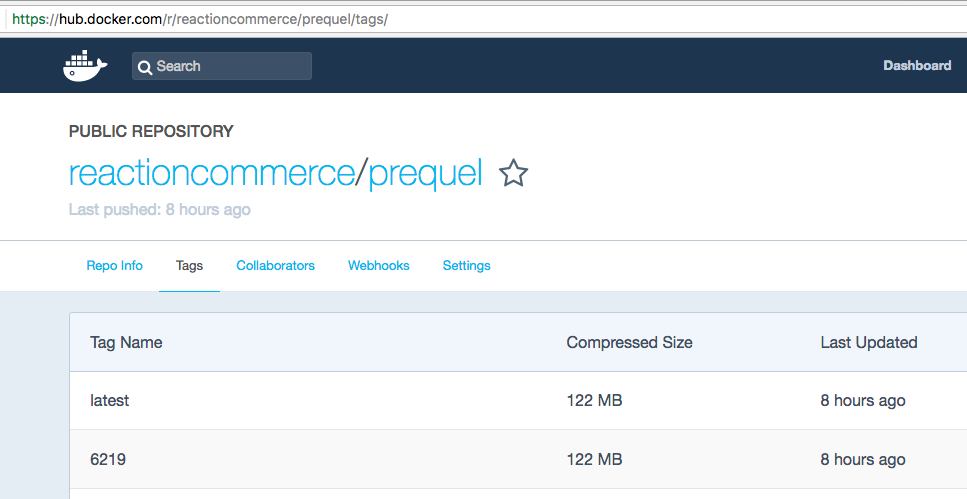Click 8 hours ago in latest row

pos(863,401)
